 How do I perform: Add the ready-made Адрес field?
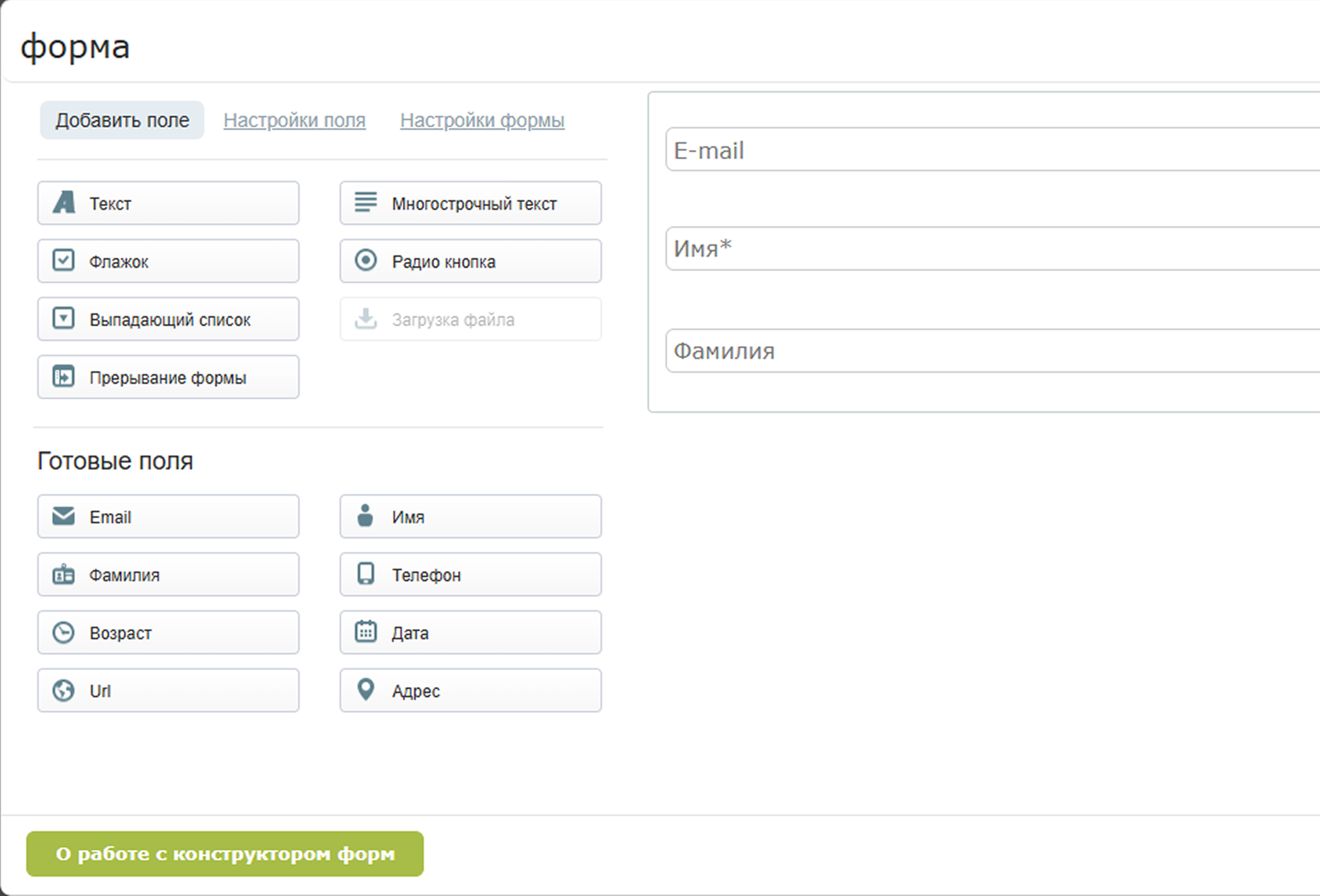point(471,690)
